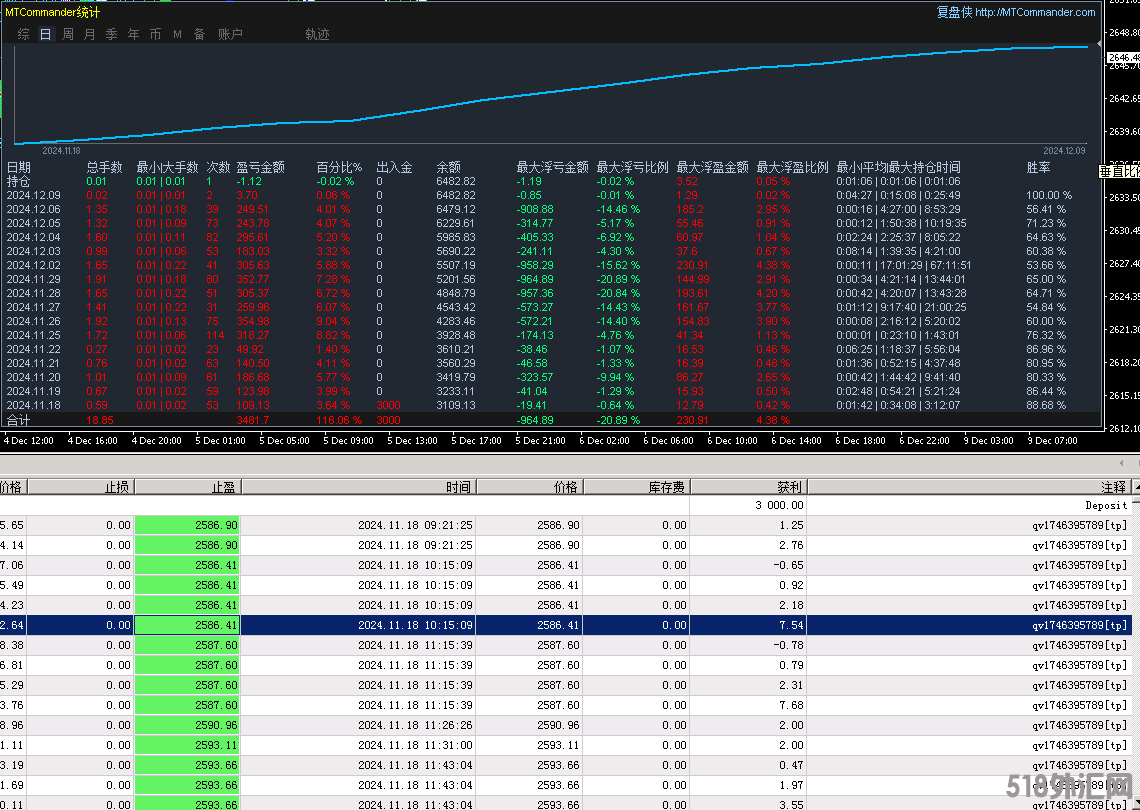1140x810 pixels.
Task: Click the 最大浮亏金额 column header
Action: 553,167
